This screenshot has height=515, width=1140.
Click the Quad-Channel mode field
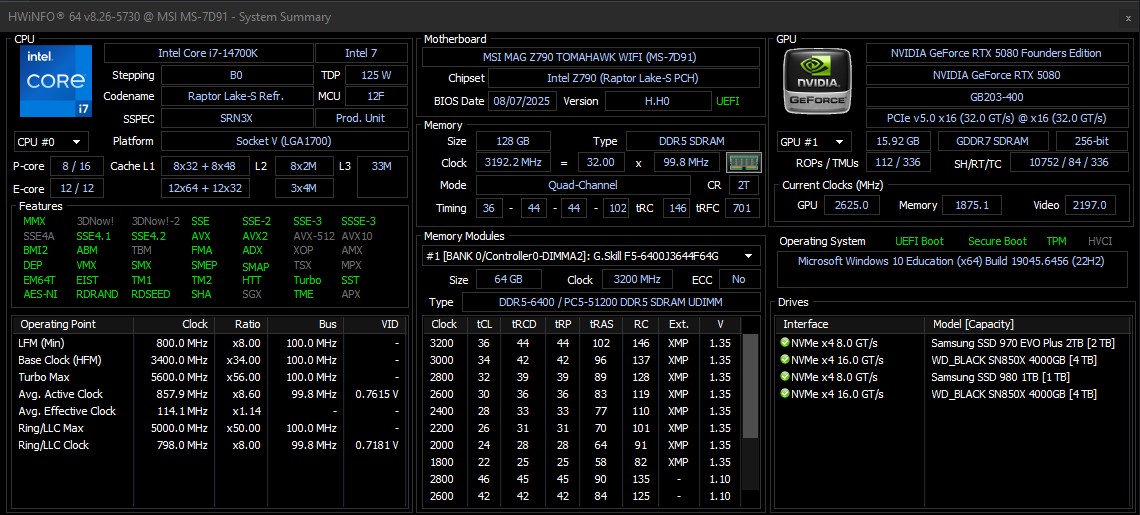pyautogui.click(x=584, y=185)
